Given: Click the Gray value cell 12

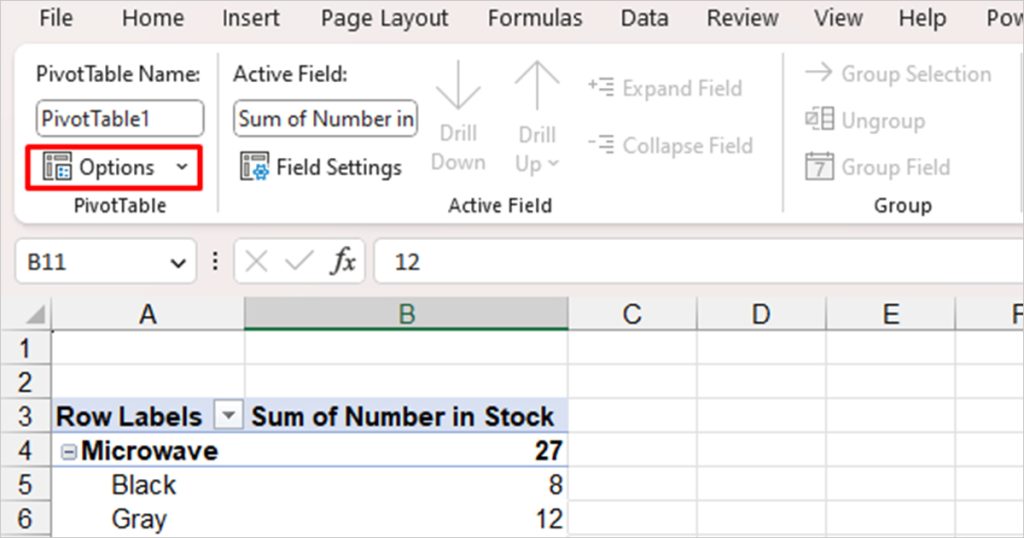Looking at the screenshot, I should point(406,518).
